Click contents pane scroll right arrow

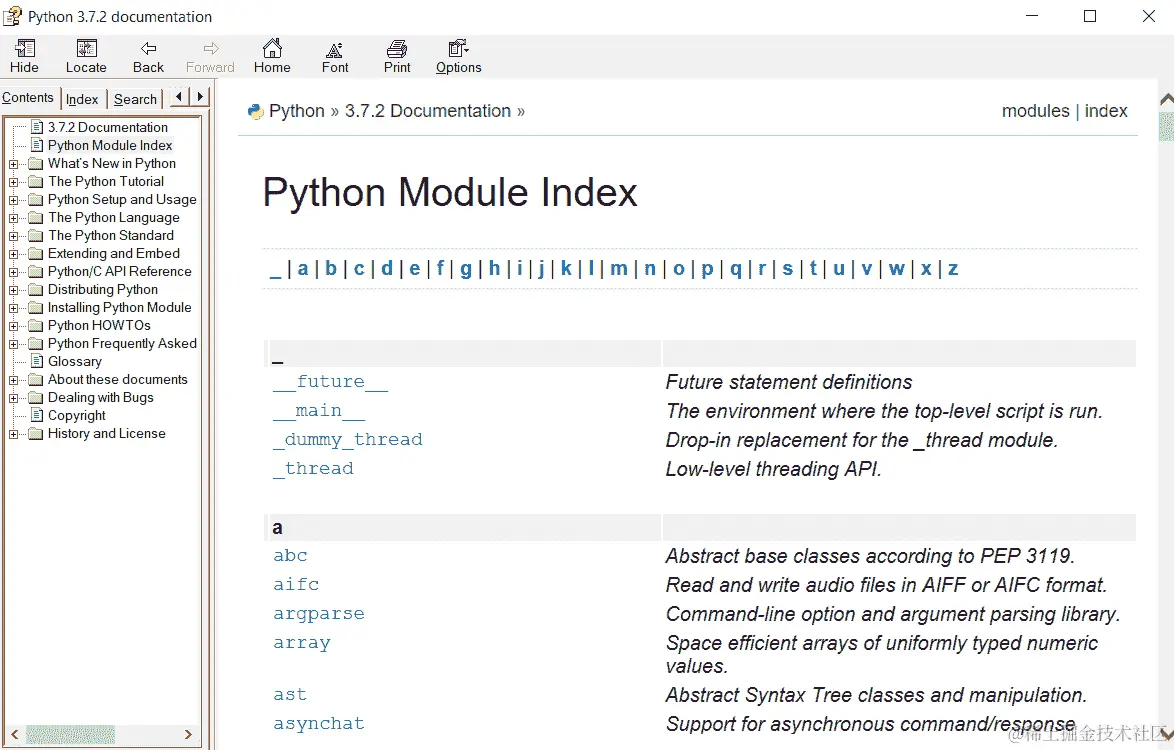pyautogui.click(x=188, y=734)
